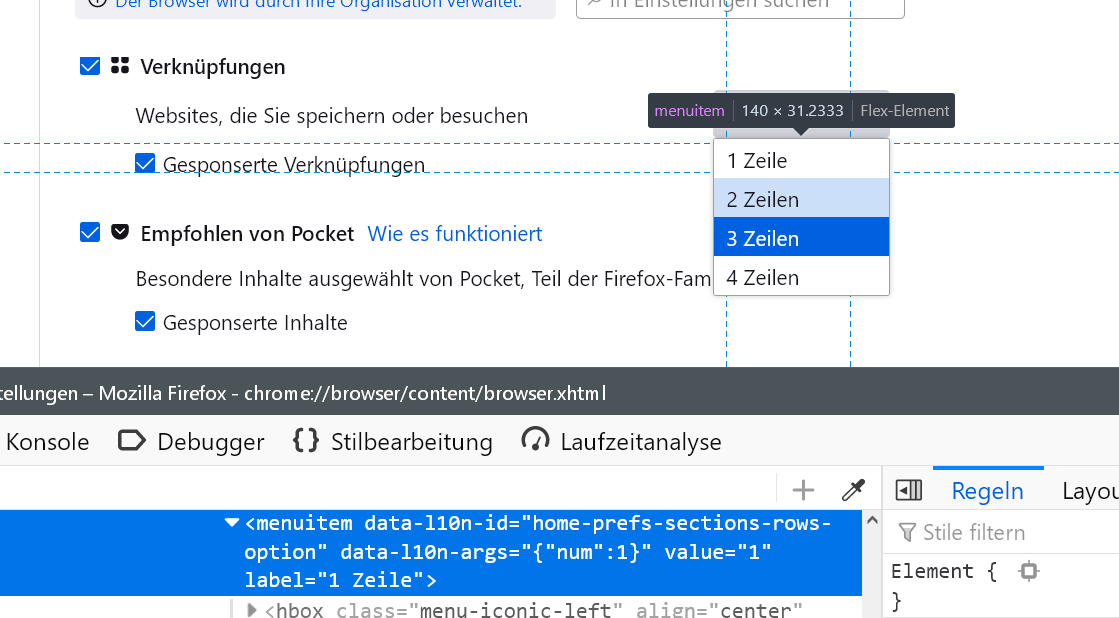Click the Konsole tab
The height and width of the screenshot is (618, 1119).
pos(47,441)
